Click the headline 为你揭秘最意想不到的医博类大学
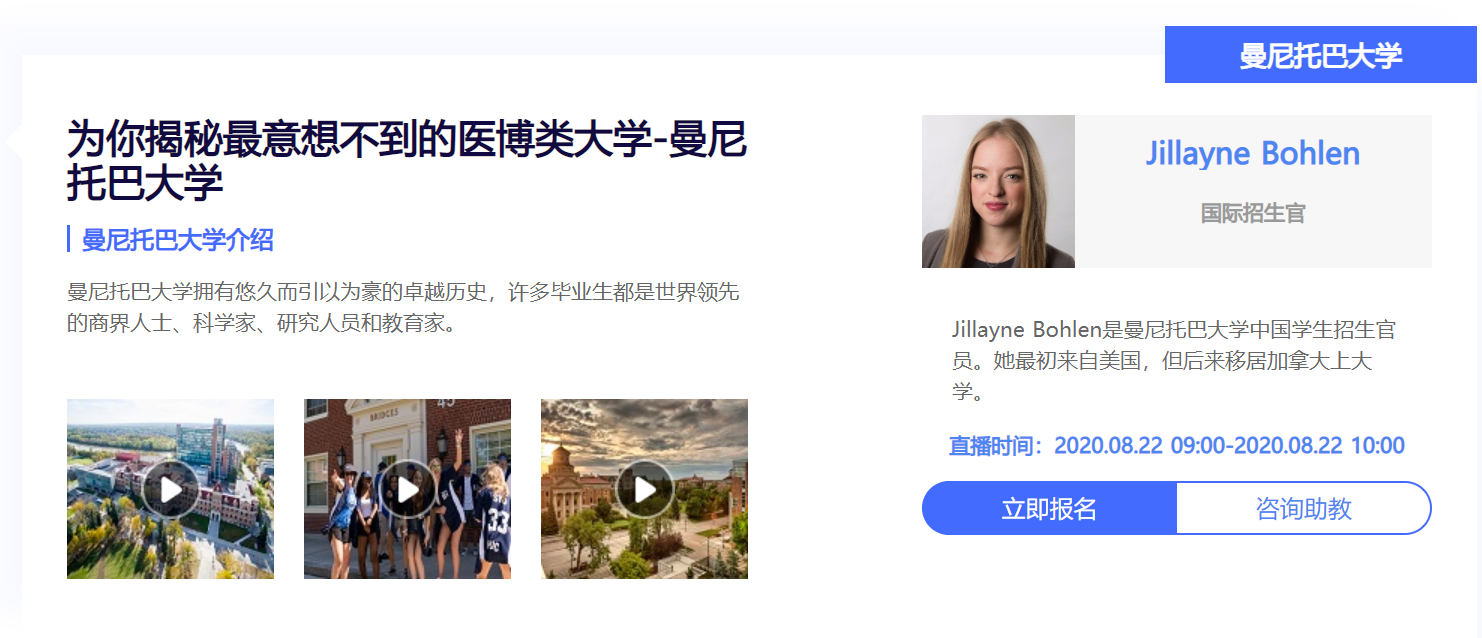Viewport: 1482px width, 638px height. [x=406, y=162]
